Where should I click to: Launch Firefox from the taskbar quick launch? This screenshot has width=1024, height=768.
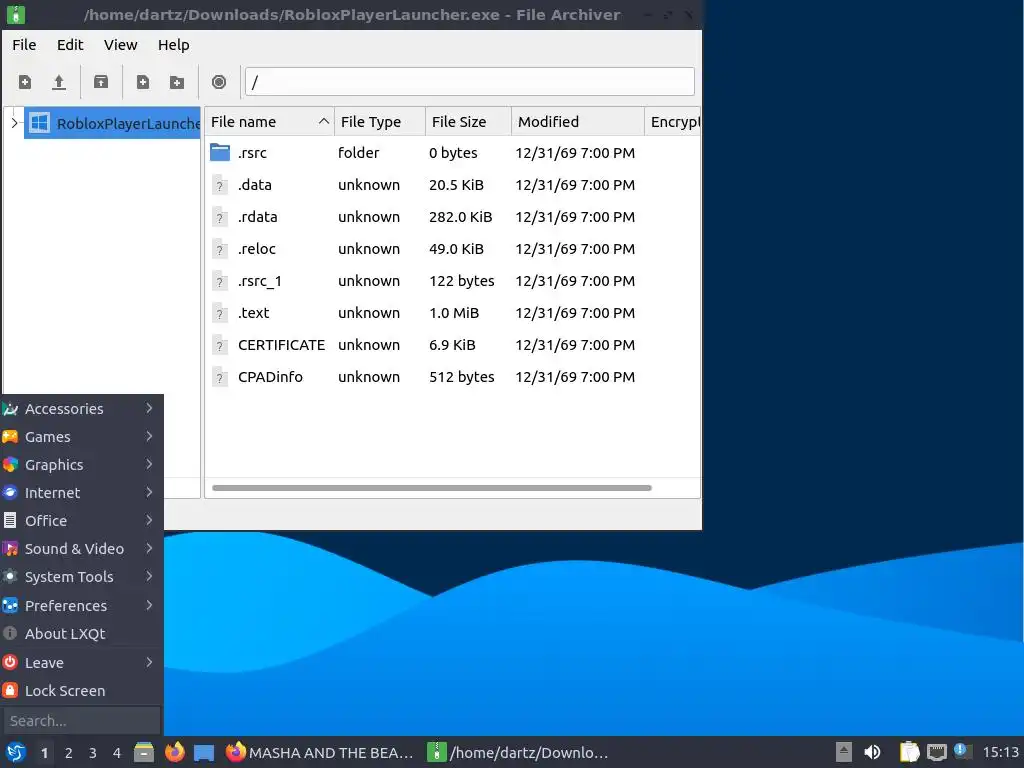pyautogui.click(x=174, y=752)
